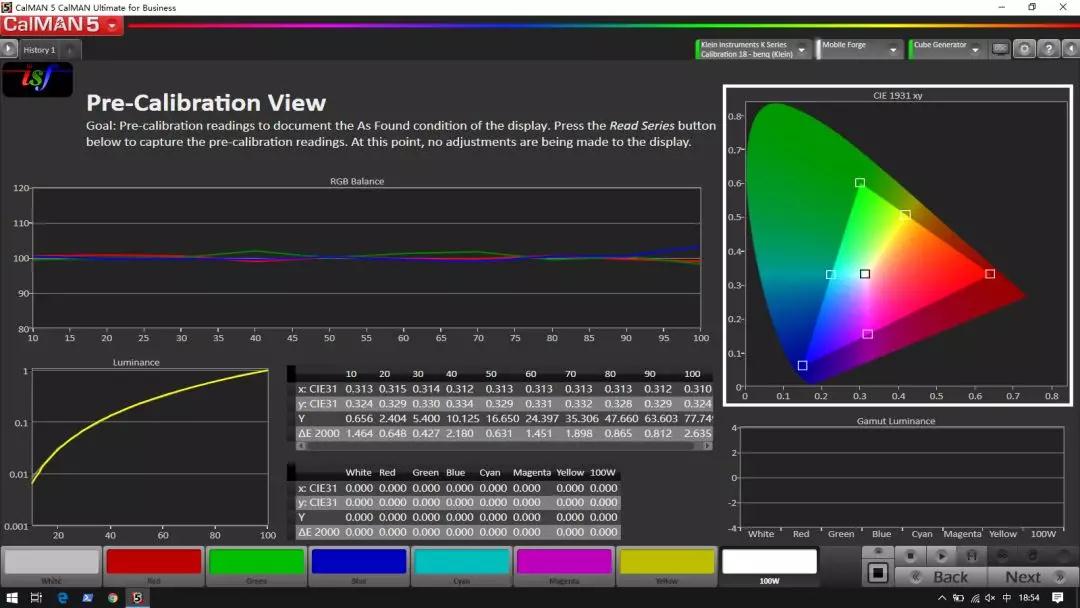
Task: Click the Magenta color patch
Action: (563, 564)
